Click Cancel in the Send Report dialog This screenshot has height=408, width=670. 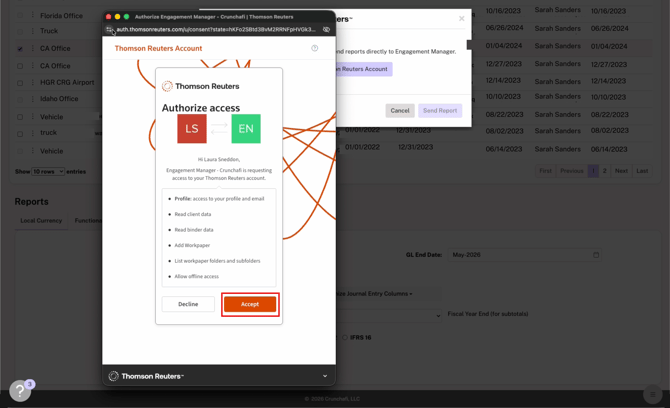[400, 110]
